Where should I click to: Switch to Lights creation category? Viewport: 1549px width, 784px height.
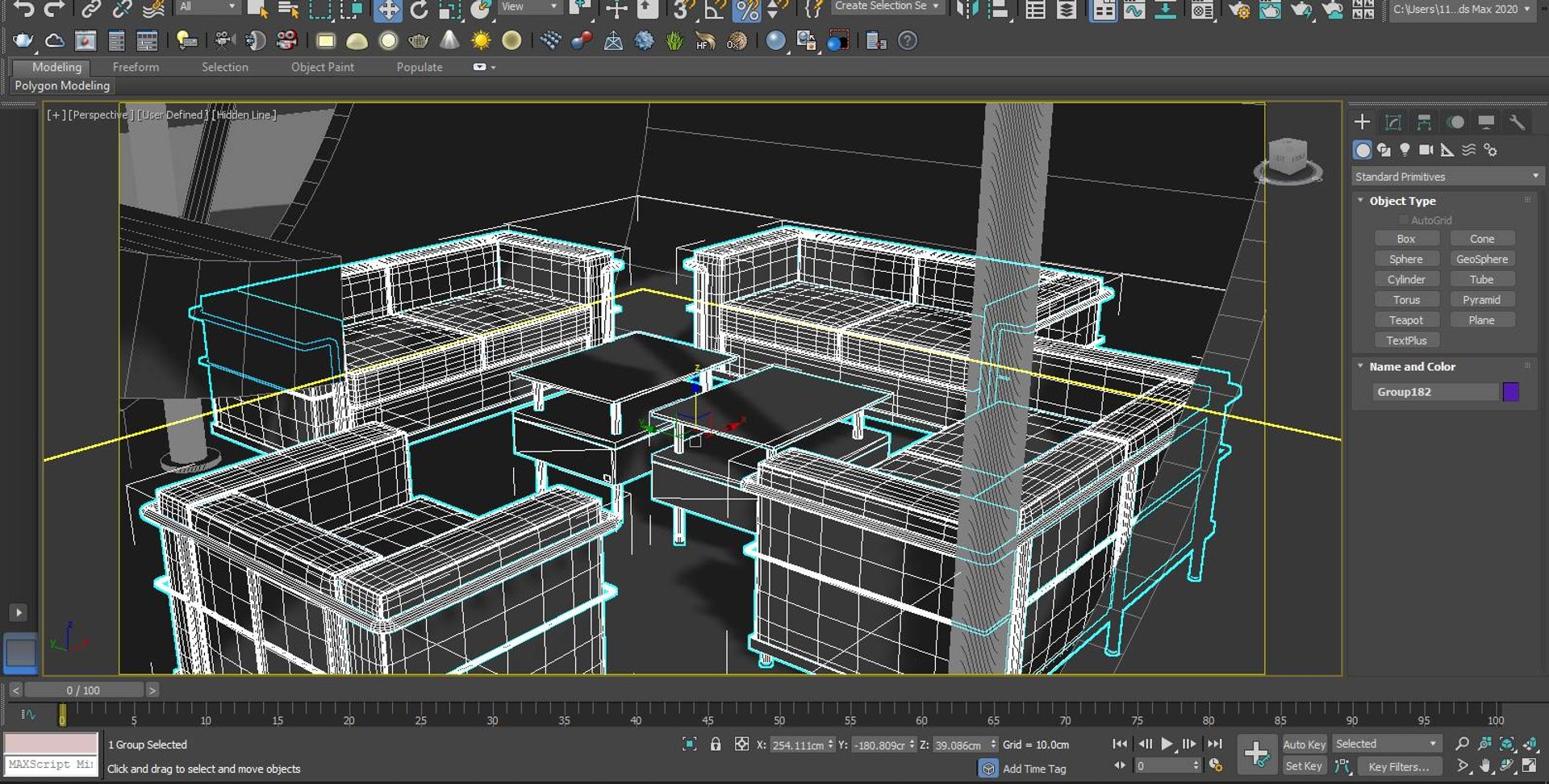1405,150
